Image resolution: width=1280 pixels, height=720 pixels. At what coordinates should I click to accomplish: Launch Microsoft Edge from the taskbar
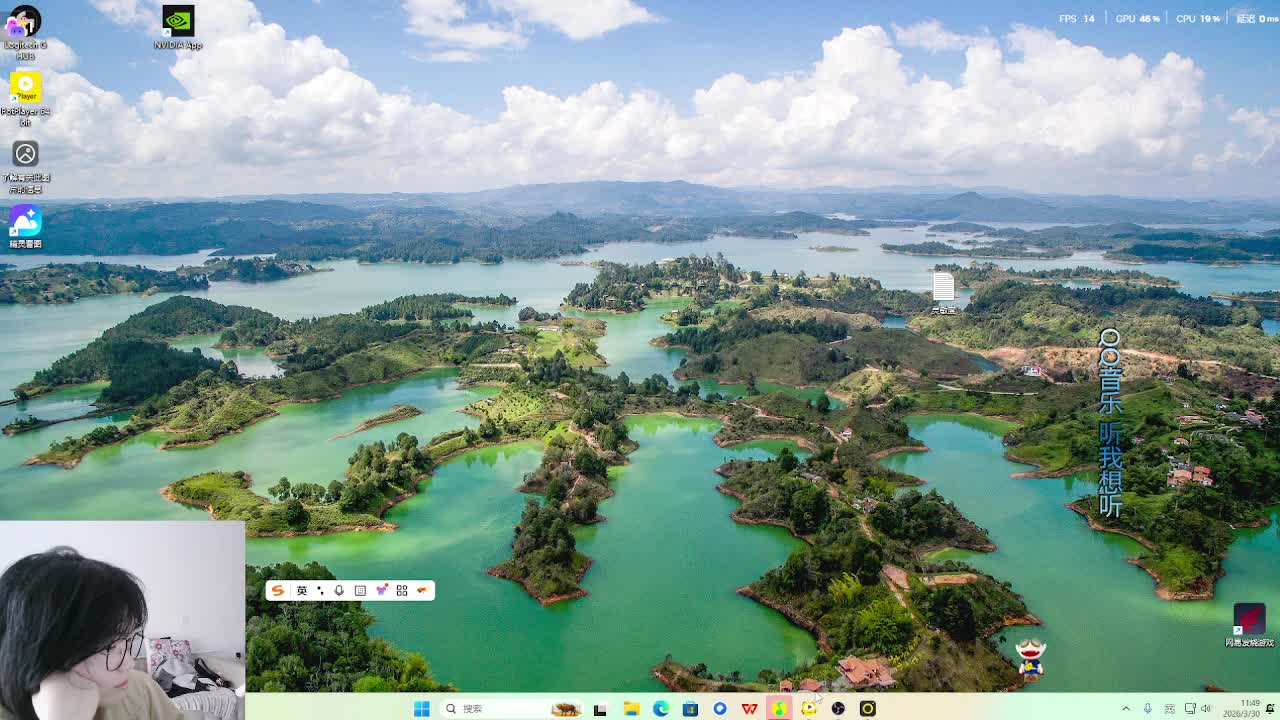click(x=661, y=708)
